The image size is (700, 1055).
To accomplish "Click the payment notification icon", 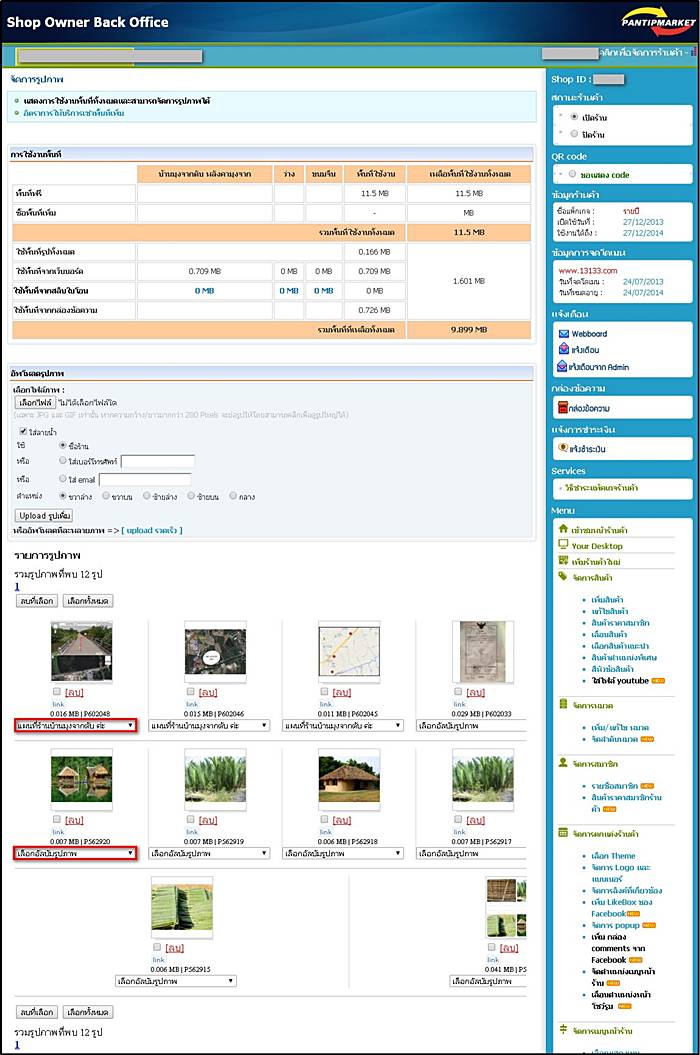I will tap(564, 448).
